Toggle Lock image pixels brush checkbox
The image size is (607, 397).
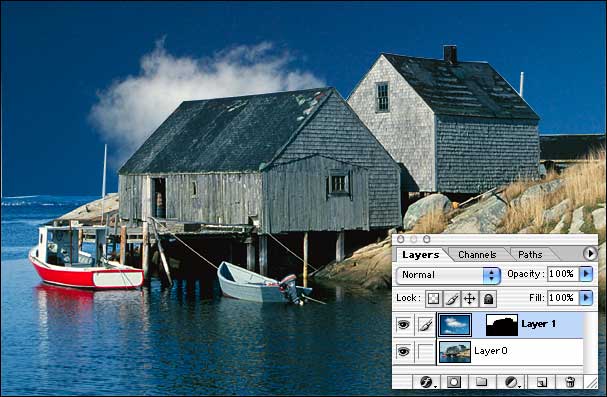click(x=452, y=299)
